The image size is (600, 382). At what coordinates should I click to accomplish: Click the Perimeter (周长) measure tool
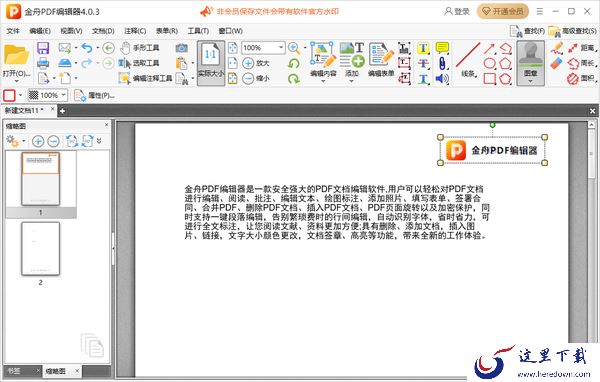582,63
